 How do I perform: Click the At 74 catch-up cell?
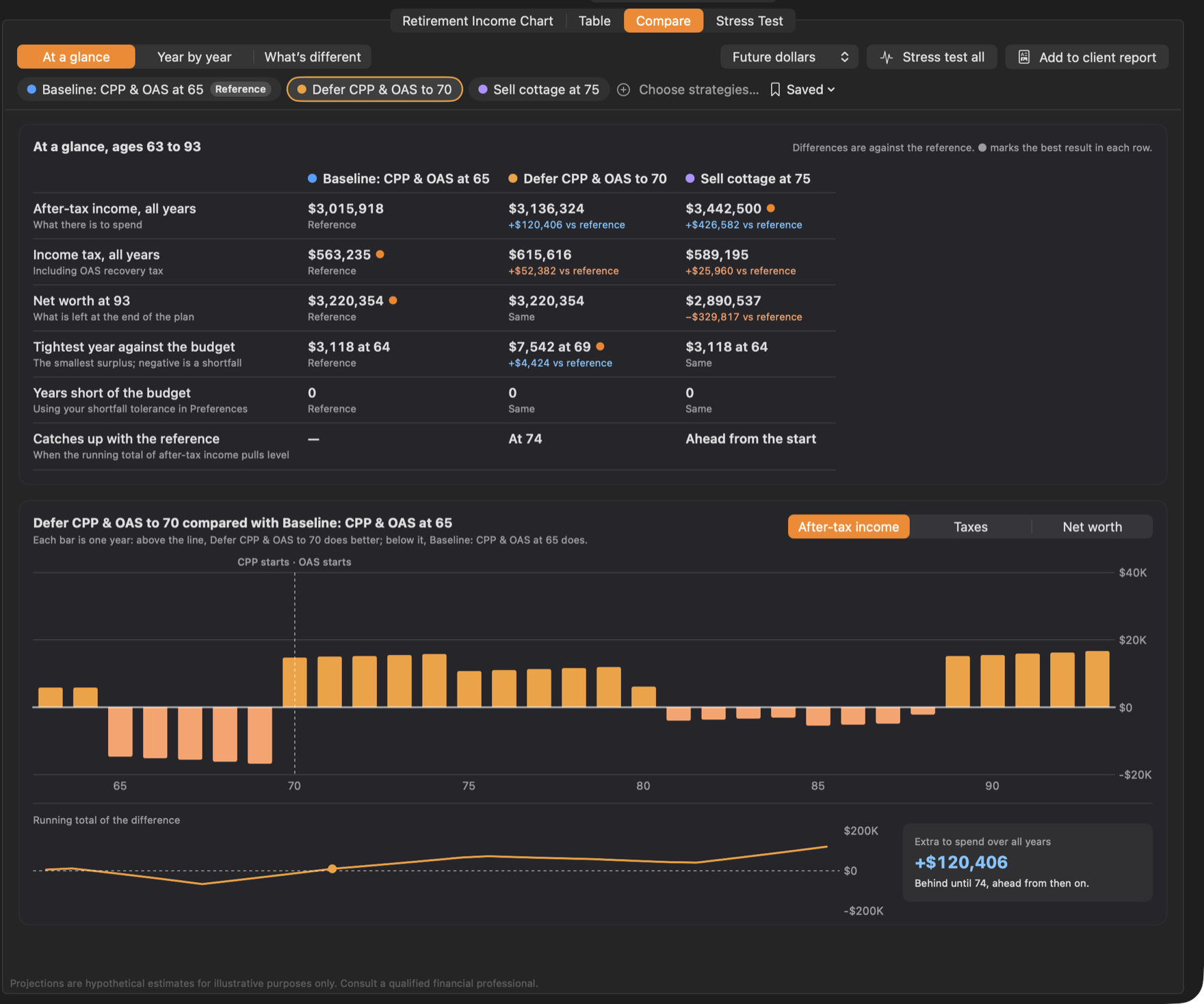click(525, 439)
